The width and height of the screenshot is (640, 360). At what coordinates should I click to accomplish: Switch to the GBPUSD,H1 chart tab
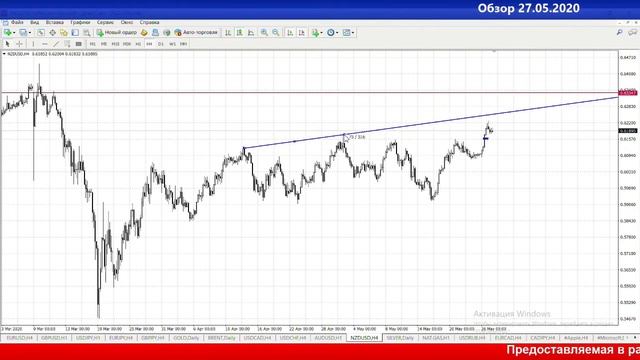(x=54, y=338)
